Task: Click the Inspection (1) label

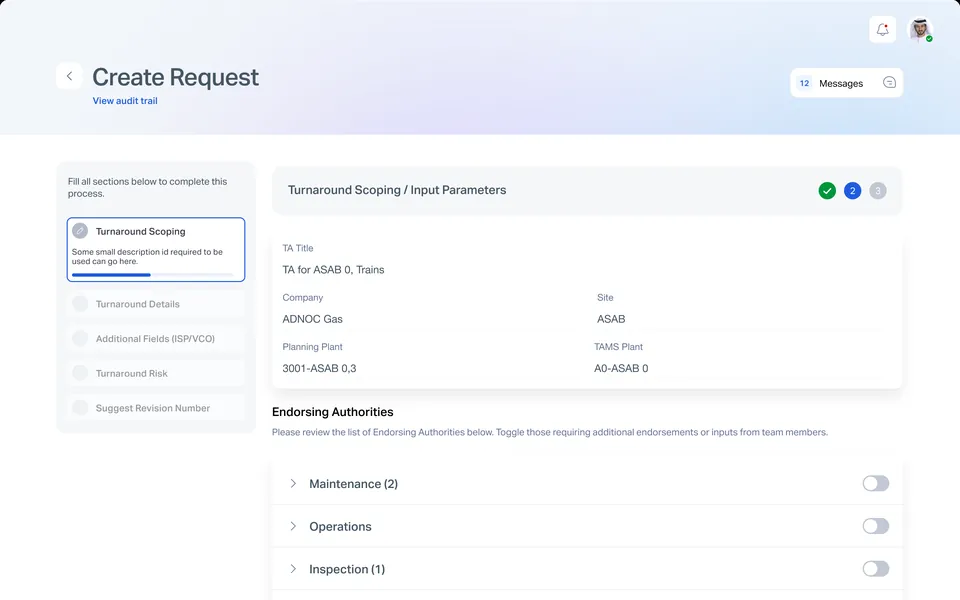Action: pyautogui.click(x=347, y=569)
